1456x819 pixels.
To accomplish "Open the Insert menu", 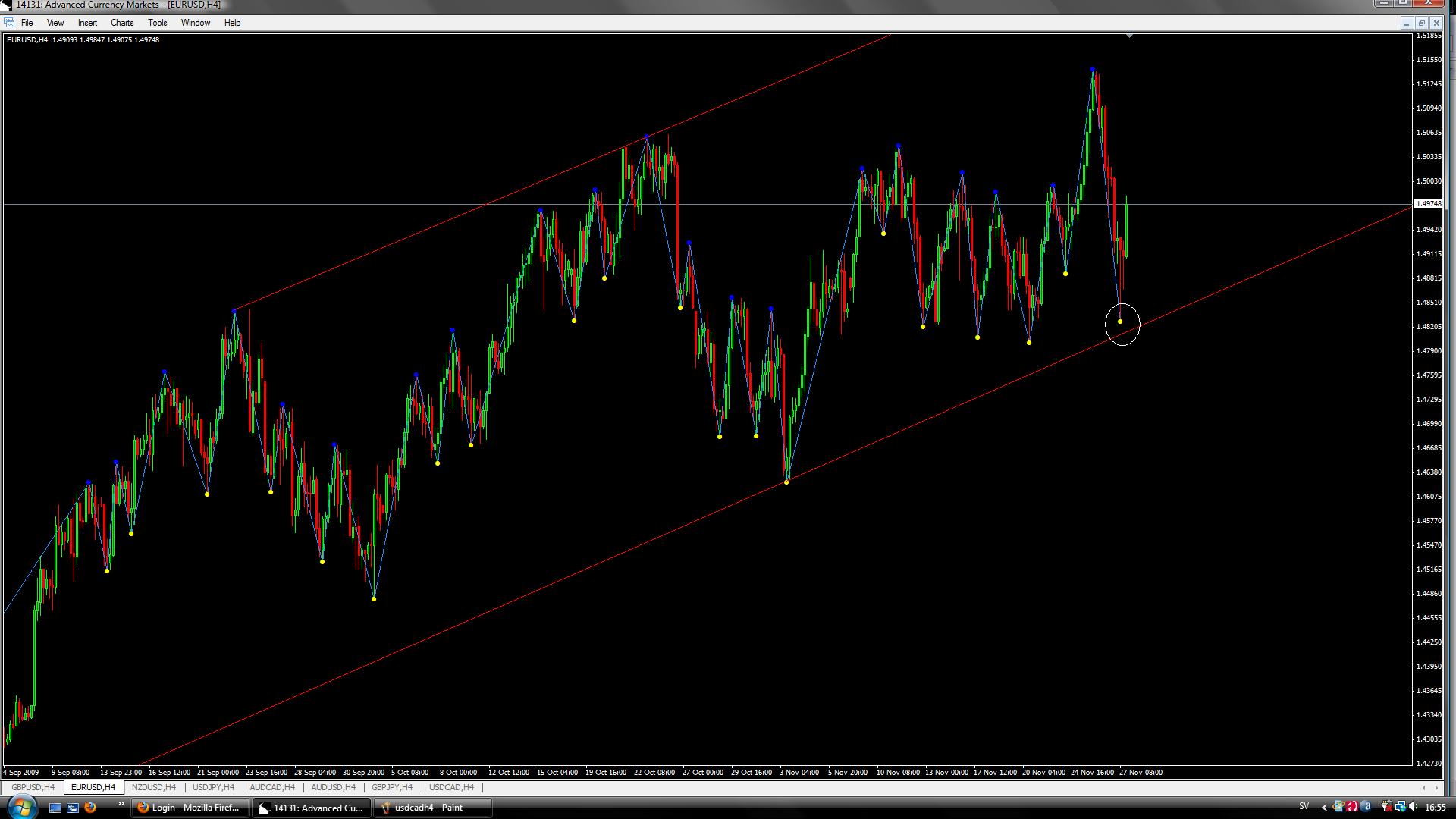I will (87, 23).
